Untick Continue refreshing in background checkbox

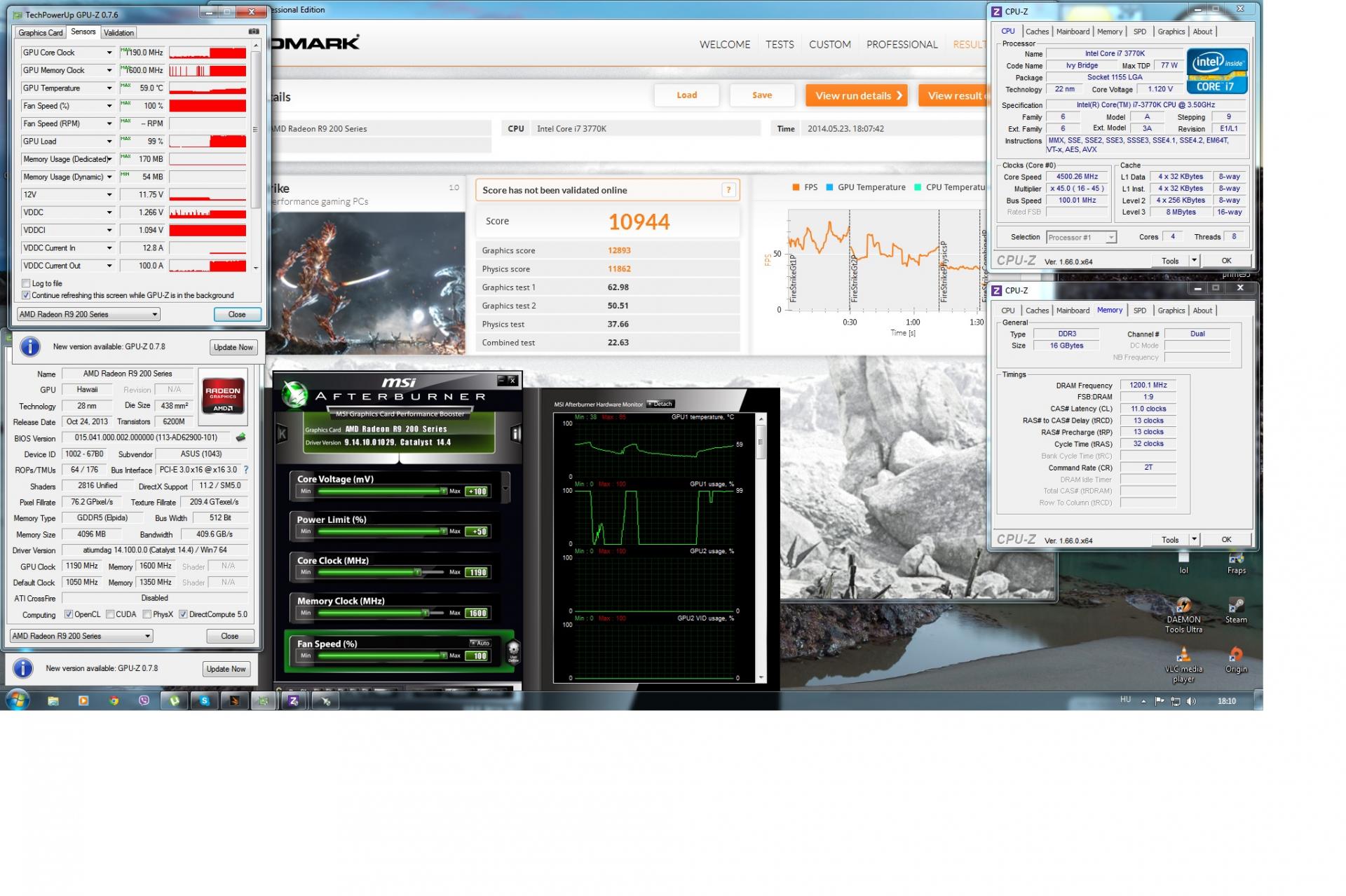tap(26, 295)
